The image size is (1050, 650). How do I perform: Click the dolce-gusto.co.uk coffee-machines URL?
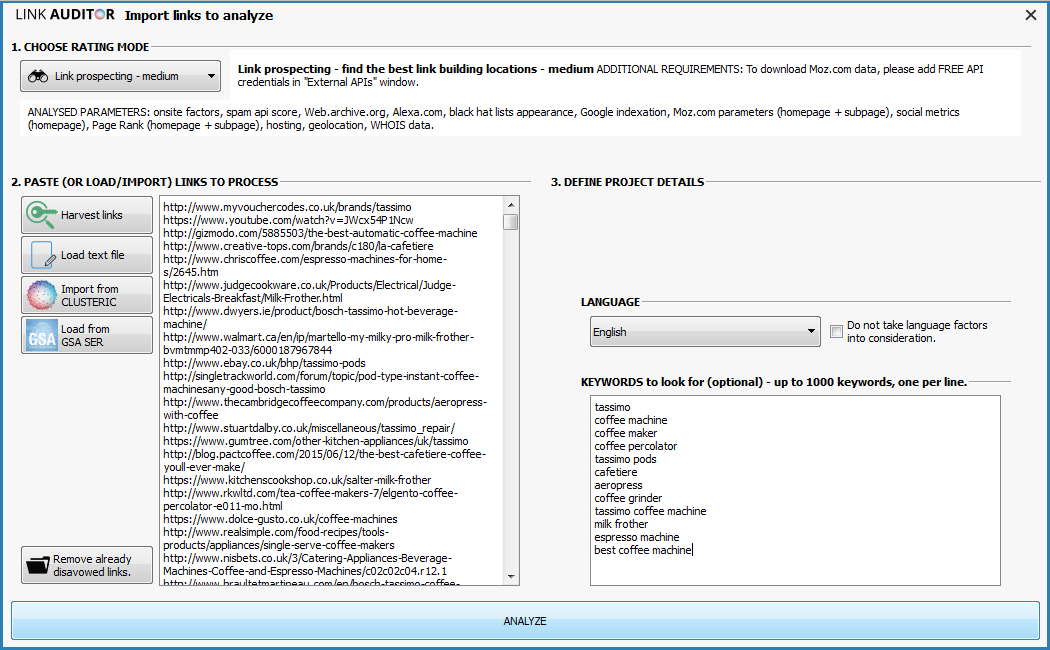coord(280,519)
